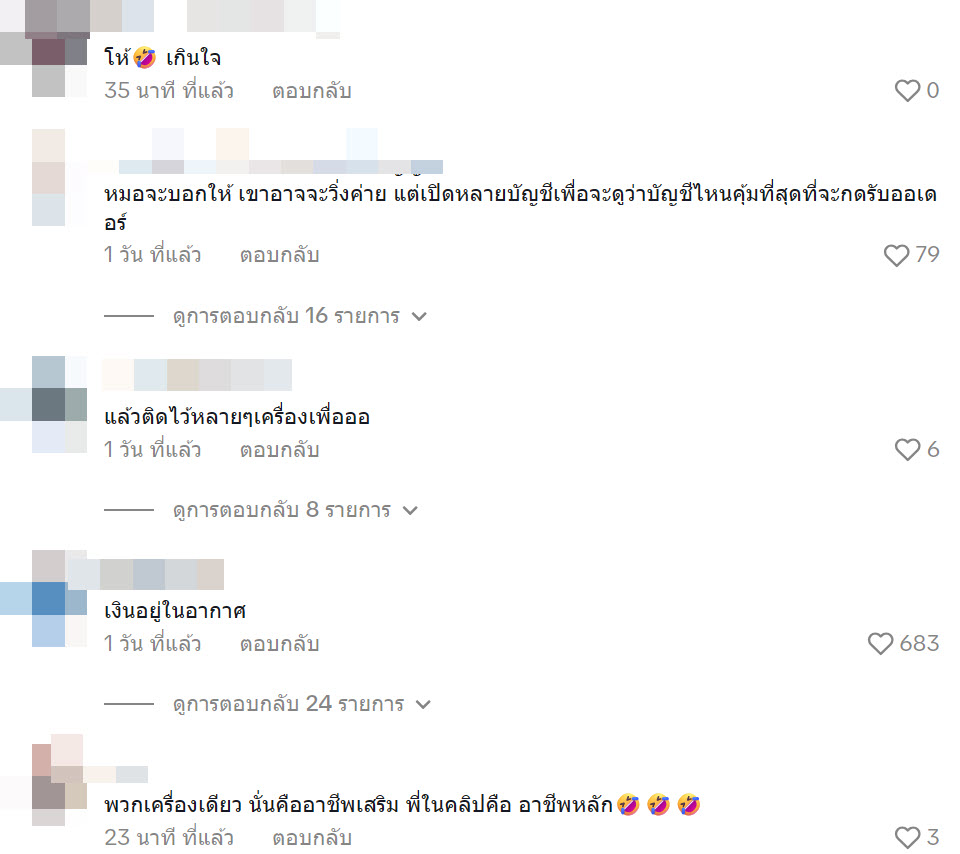Like the comment with 3 likes
The width and height of the screenshot is (960, 854).
click(x=907, y=837)
